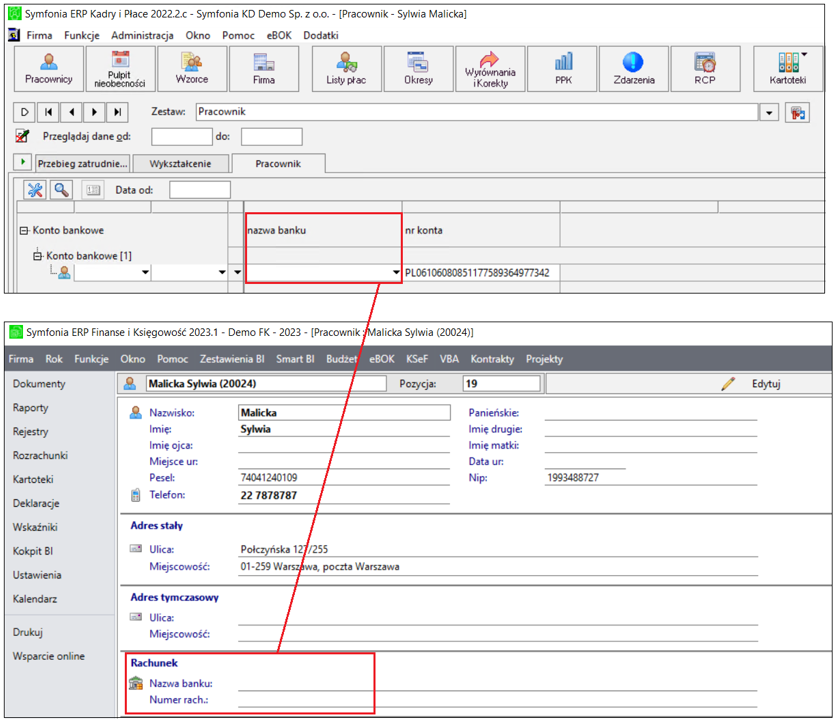Click the previous record navigation arrow
The height and width of the screenshot is (726, 838).
(71, 112)
